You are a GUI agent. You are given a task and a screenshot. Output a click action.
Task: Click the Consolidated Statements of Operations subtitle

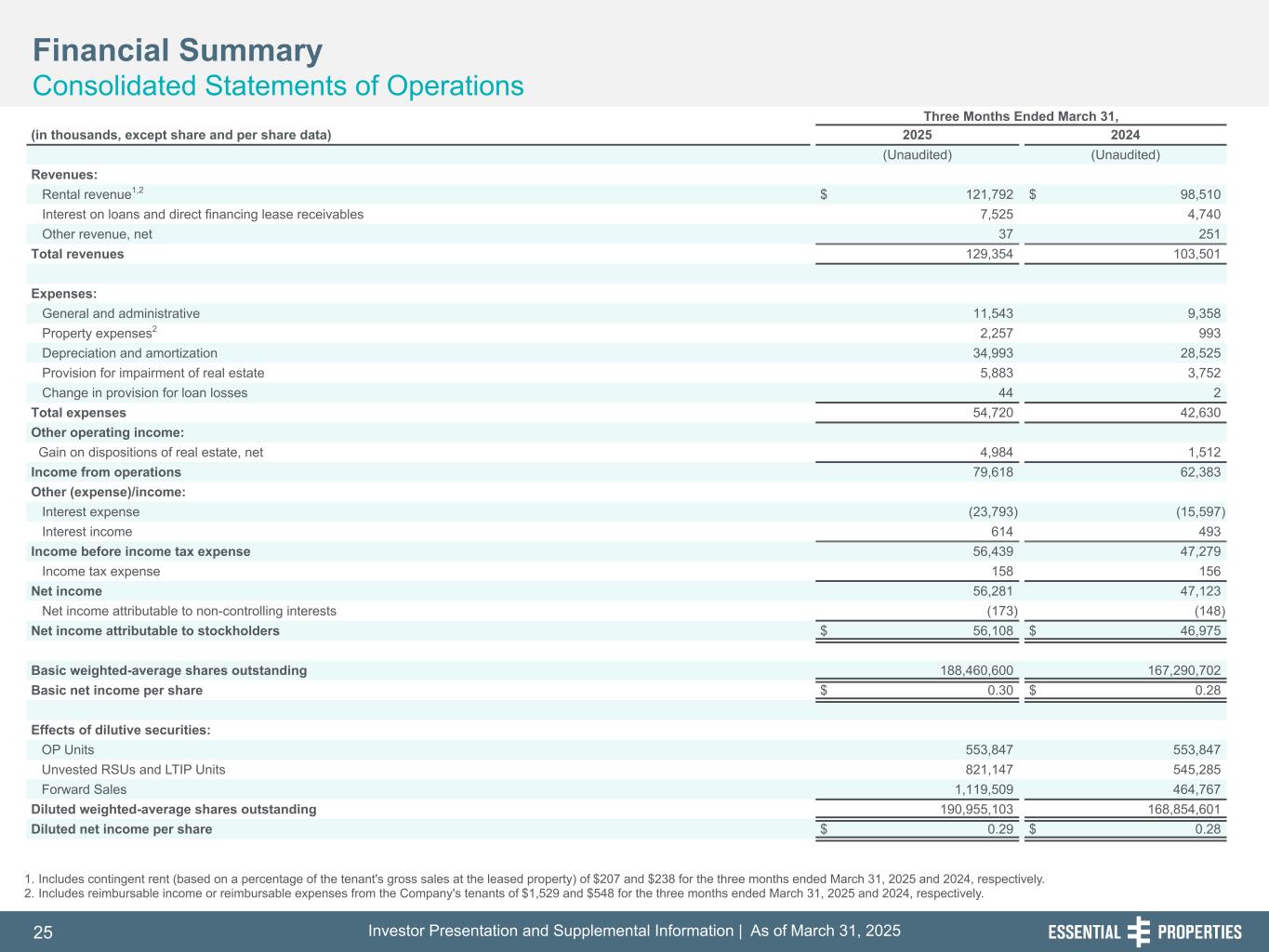click(x=278, y=86)
